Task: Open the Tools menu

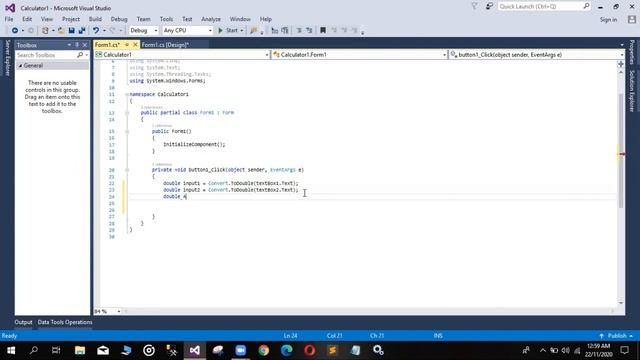Action: click(166, 19)
